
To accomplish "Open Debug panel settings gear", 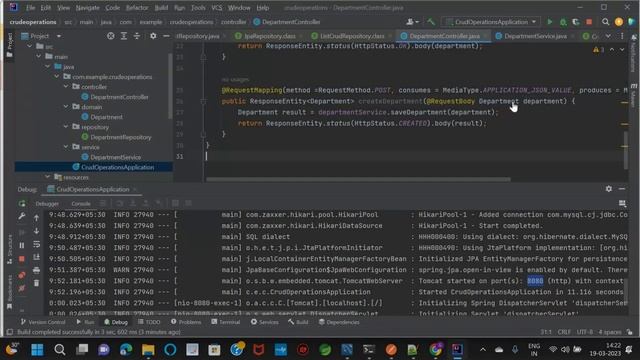I will coord(609,189).
